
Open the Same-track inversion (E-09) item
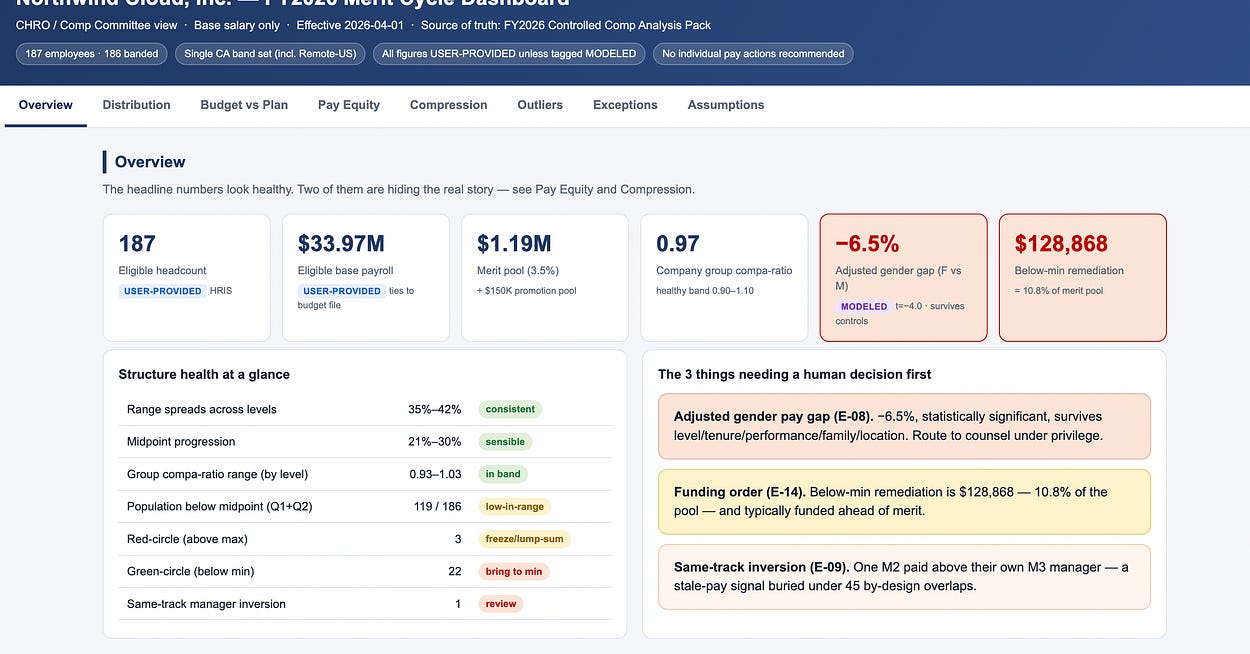tap(904, 577)
